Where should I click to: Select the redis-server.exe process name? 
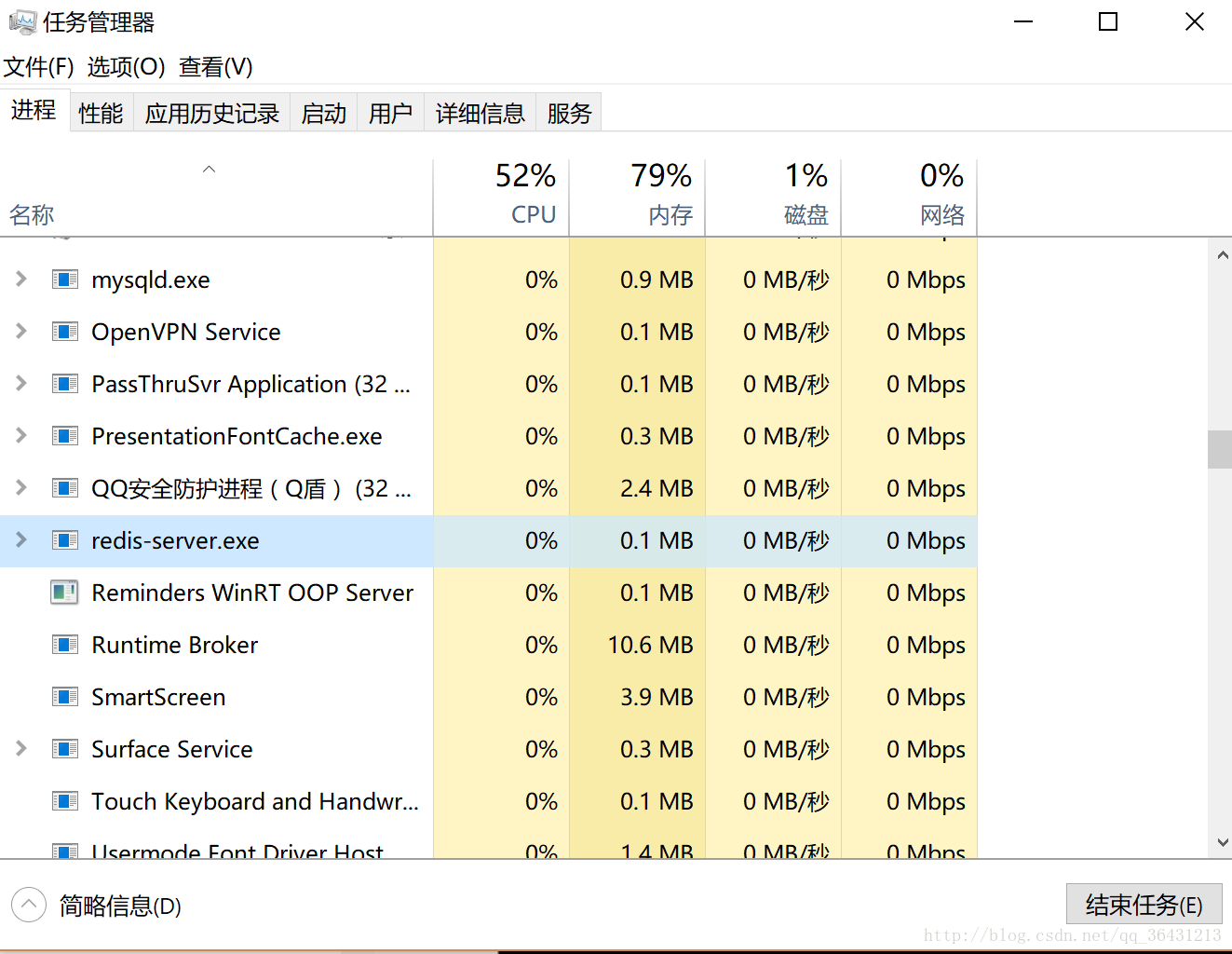tap(175, 540)
